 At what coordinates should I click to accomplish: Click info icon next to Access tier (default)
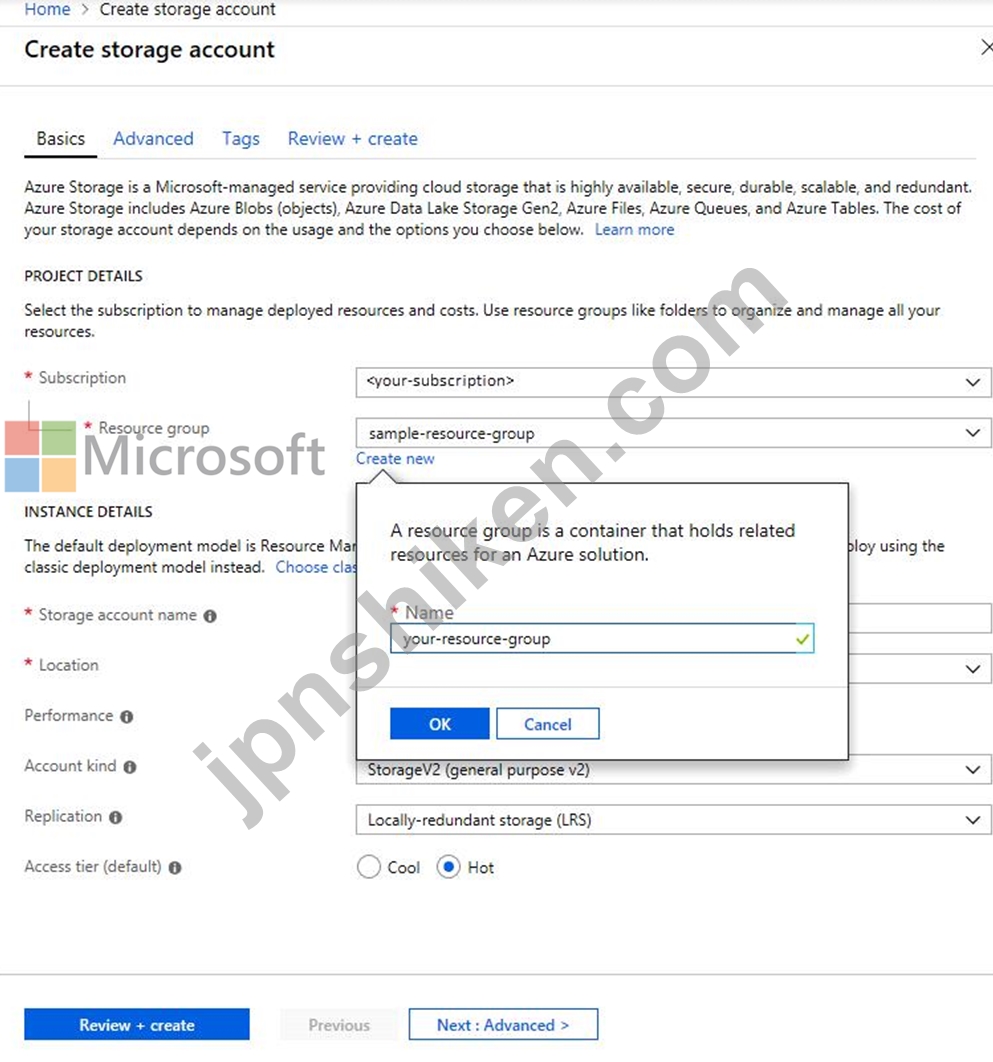(175, 868)
